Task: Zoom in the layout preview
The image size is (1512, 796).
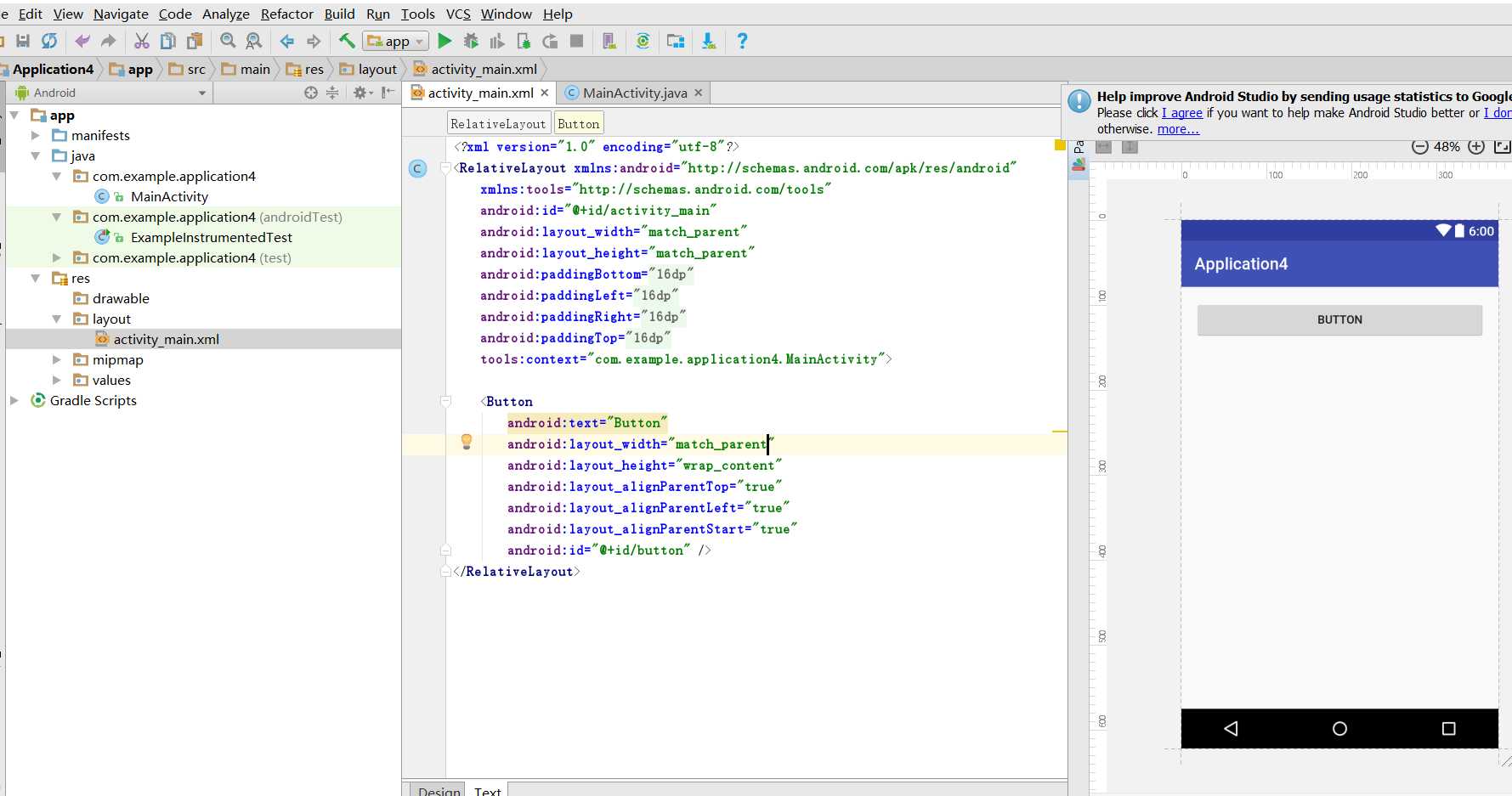Action: (1476, 146)
